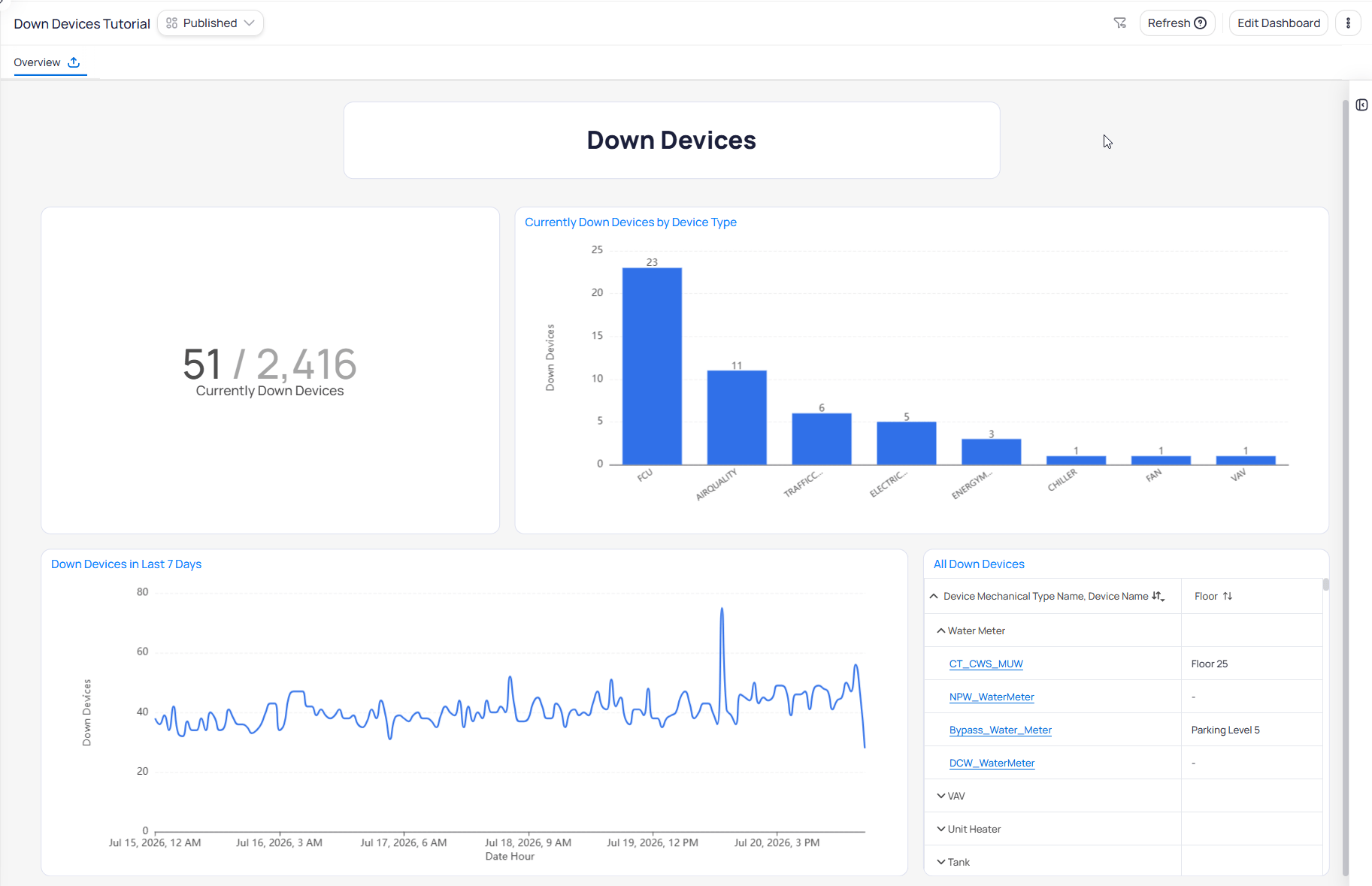
Task: Switch to the Overview tab
Action: pos(37,62)
